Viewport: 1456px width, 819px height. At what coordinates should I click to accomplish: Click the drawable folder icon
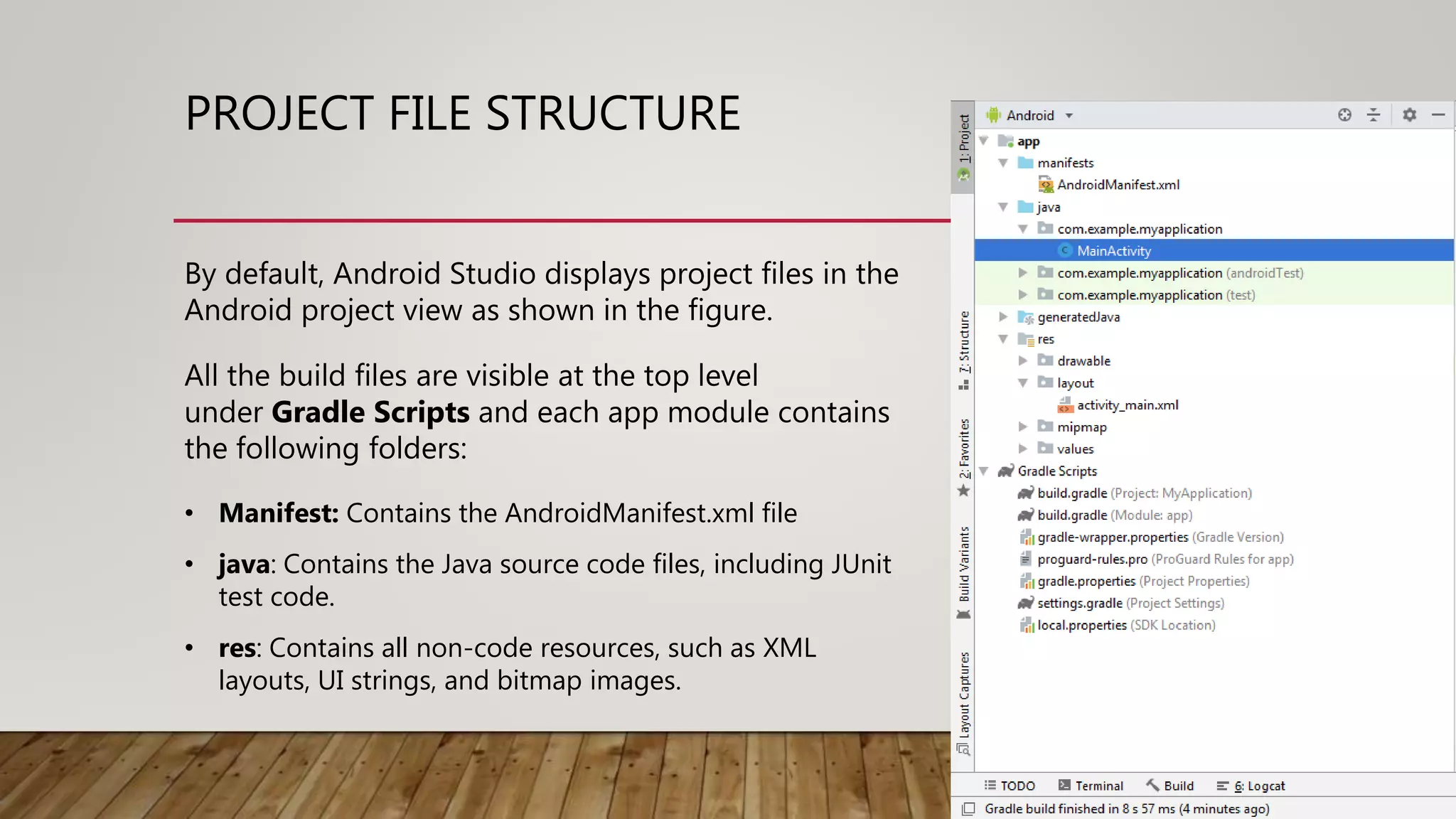(1045, 360)
